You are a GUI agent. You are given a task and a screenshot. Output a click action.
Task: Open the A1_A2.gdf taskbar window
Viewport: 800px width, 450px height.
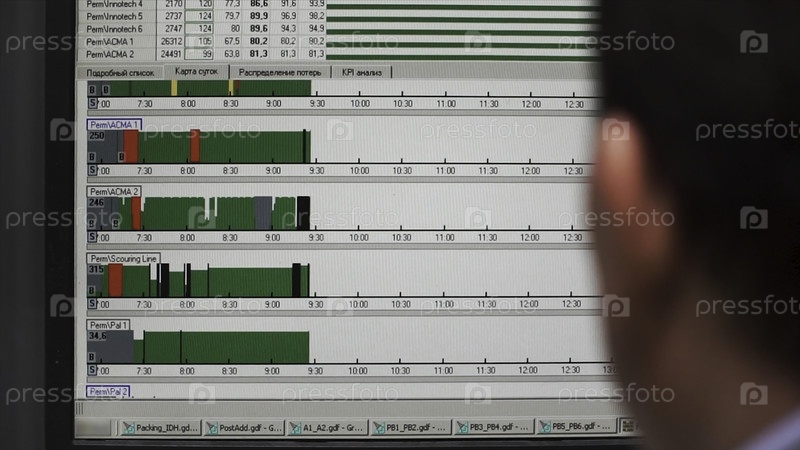pos(327,427)
